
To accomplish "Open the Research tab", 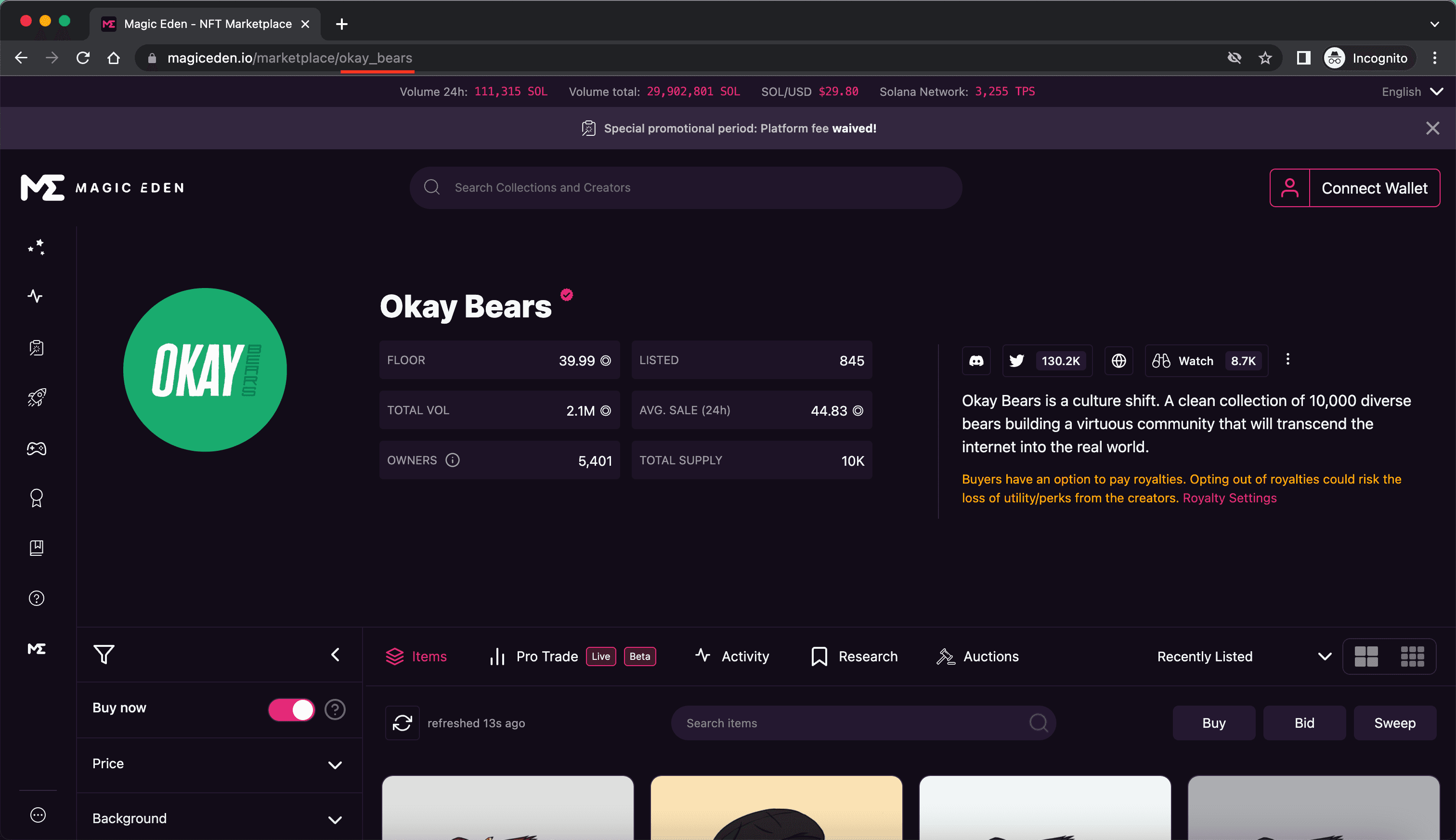I will click(x=854, y=656).
